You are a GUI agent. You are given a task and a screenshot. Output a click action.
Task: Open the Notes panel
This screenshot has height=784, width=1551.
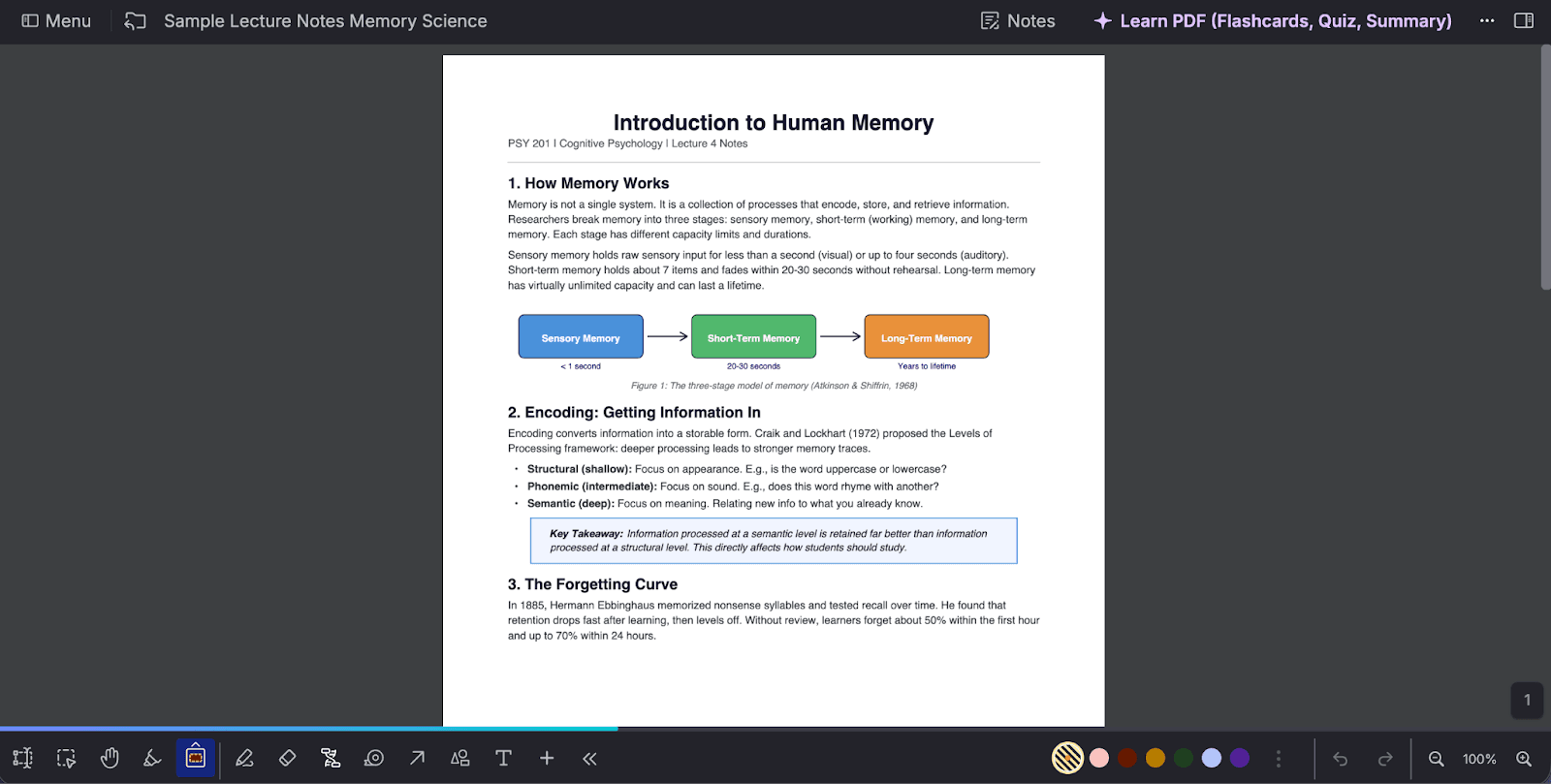pyautogui.click(x=1018, y=20)
